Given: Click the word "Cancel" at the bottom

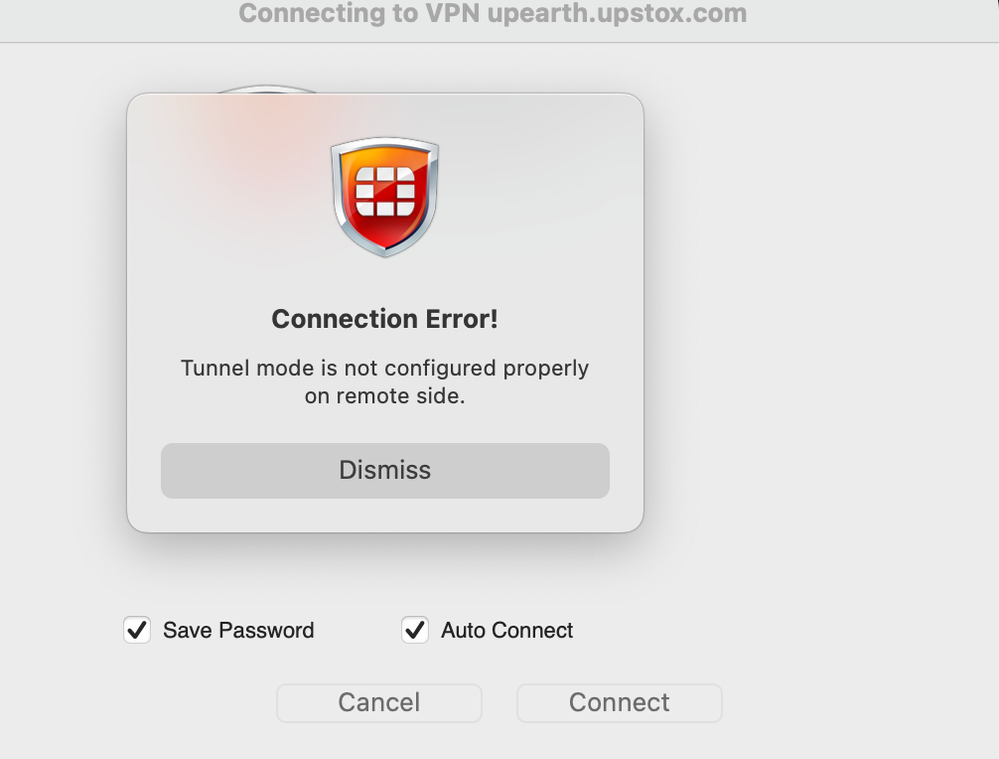Looking at the screenshot, I should click(379, 703).
